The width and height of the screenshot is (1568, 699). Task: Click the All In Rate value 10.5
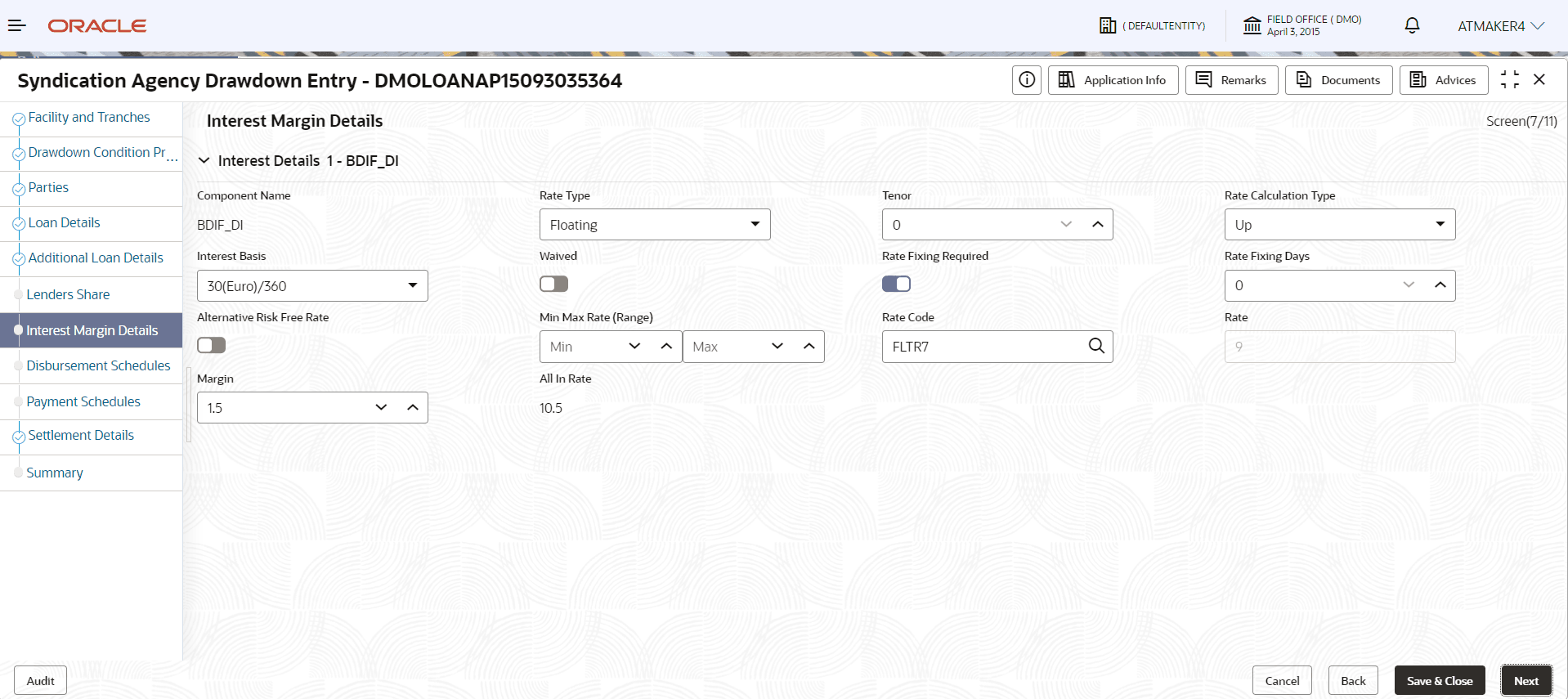(551, 408)
